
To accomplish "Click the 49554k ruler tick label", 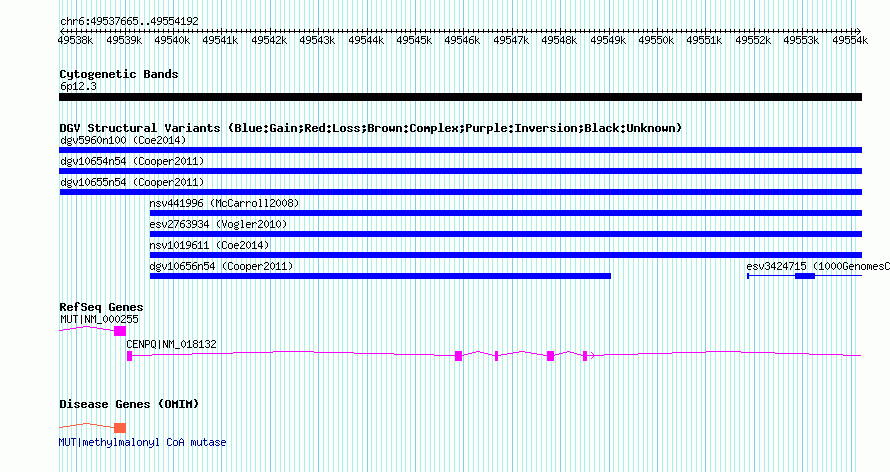I will coord(850,40).
